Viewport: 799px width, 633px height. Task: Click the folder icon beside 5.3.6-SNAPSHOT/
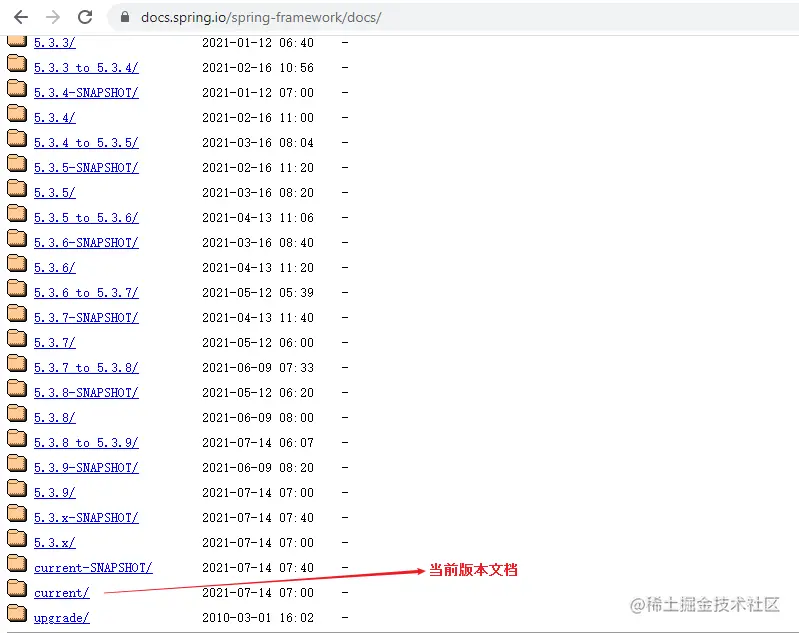(17, 238)
